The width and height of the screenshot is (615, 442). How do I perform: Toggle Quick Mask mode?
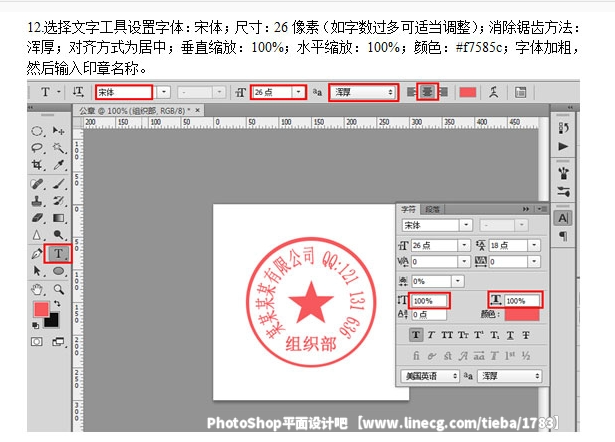click(37, 342)
